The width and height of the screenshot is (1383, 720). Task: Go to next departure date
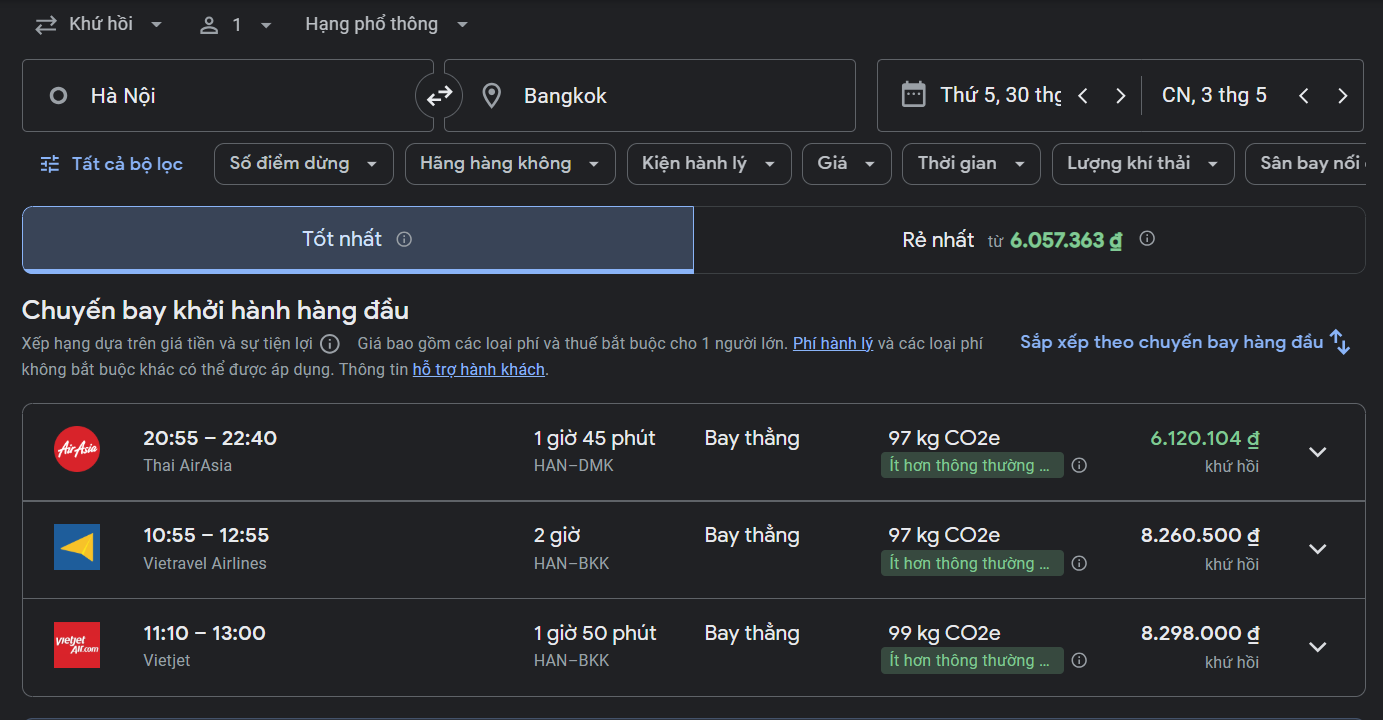coord(1120,96)
